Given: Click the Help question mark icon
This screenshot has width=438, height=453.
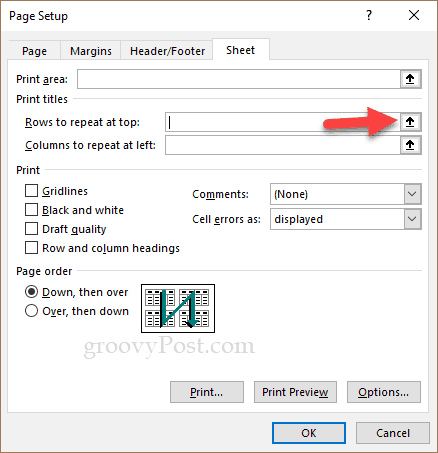Looking at the screenshot, I should 369,15.
